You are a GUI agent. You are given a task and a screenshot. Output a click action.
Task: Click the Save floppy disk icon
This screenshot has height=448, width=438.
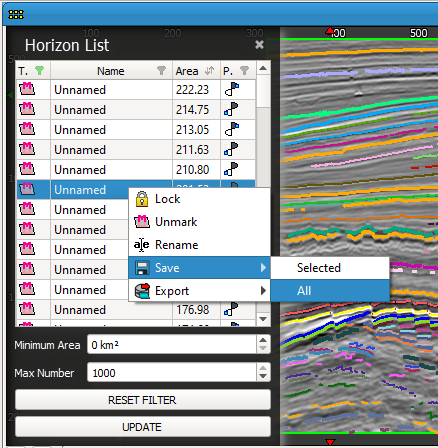[142, 268]
